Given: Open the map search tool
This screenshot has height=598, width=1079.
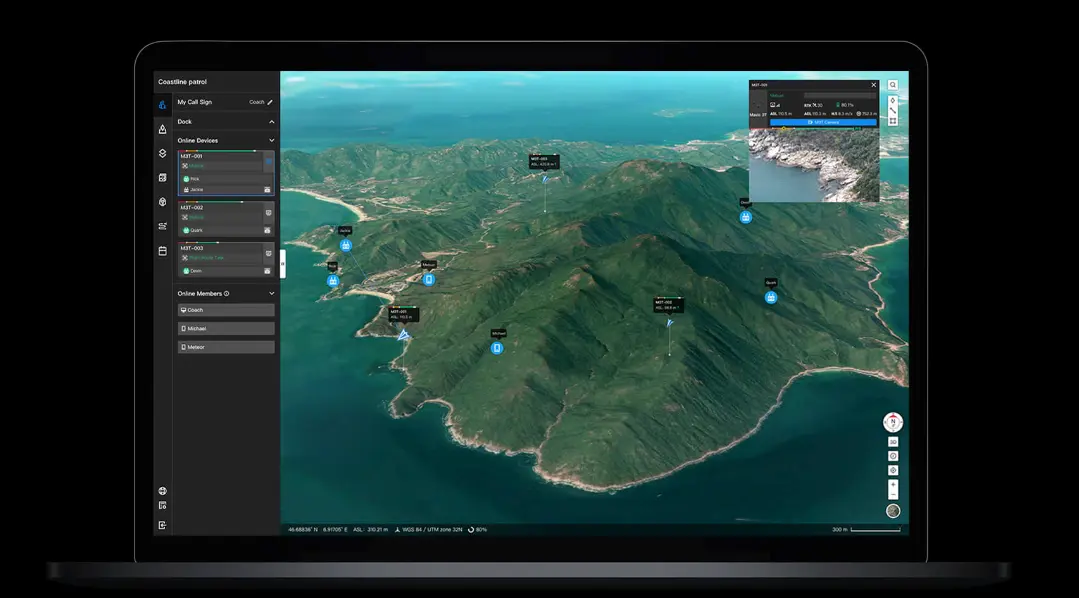Looking at the screenshot, I should (x=892, y=85).
